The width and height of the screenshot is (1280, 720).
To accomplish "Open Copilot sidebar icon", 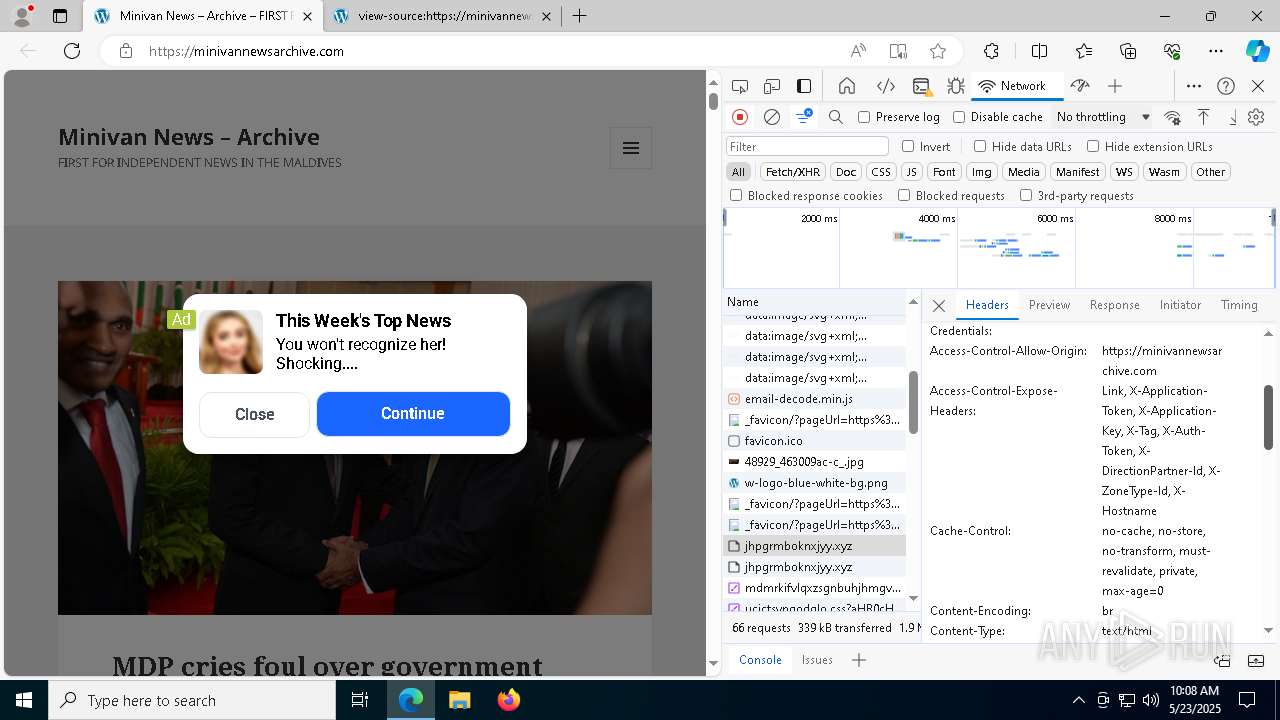I will click(1257, 51).
